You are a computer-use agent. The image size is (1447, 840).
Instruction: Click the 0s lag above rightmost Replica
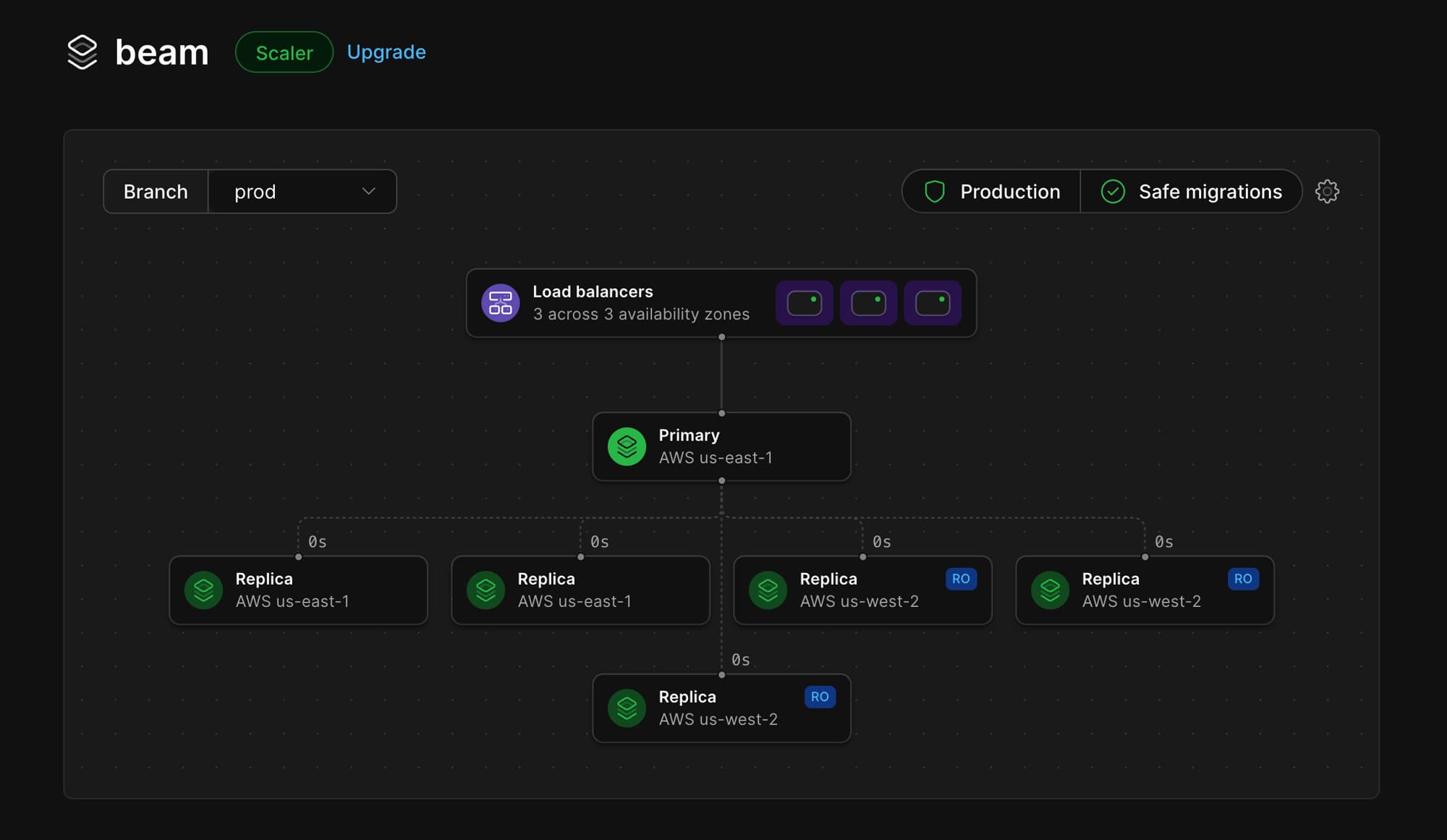(x=1164, y=542)
